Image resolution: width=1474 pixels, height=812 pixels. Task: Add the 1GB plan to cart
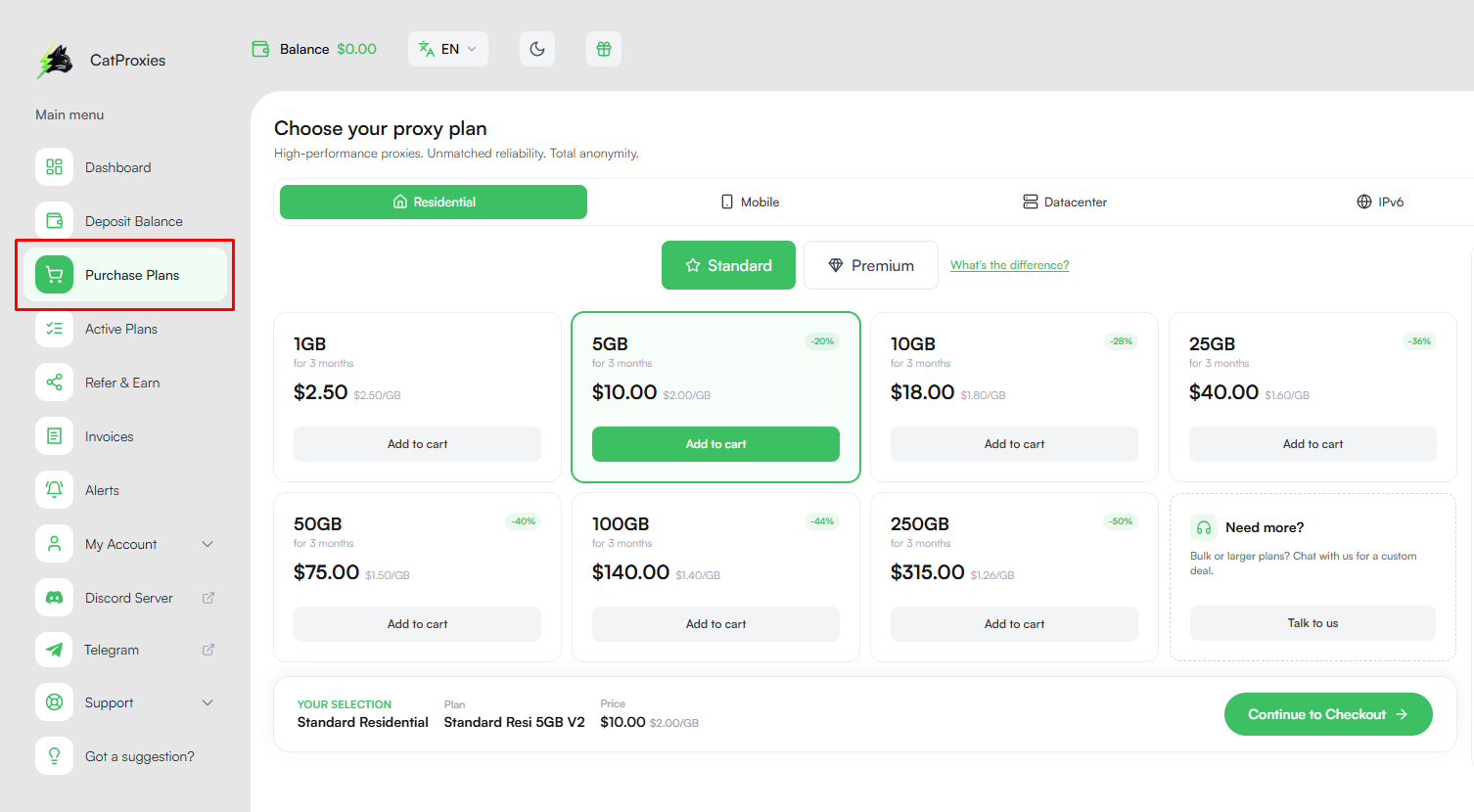point(417,444)
